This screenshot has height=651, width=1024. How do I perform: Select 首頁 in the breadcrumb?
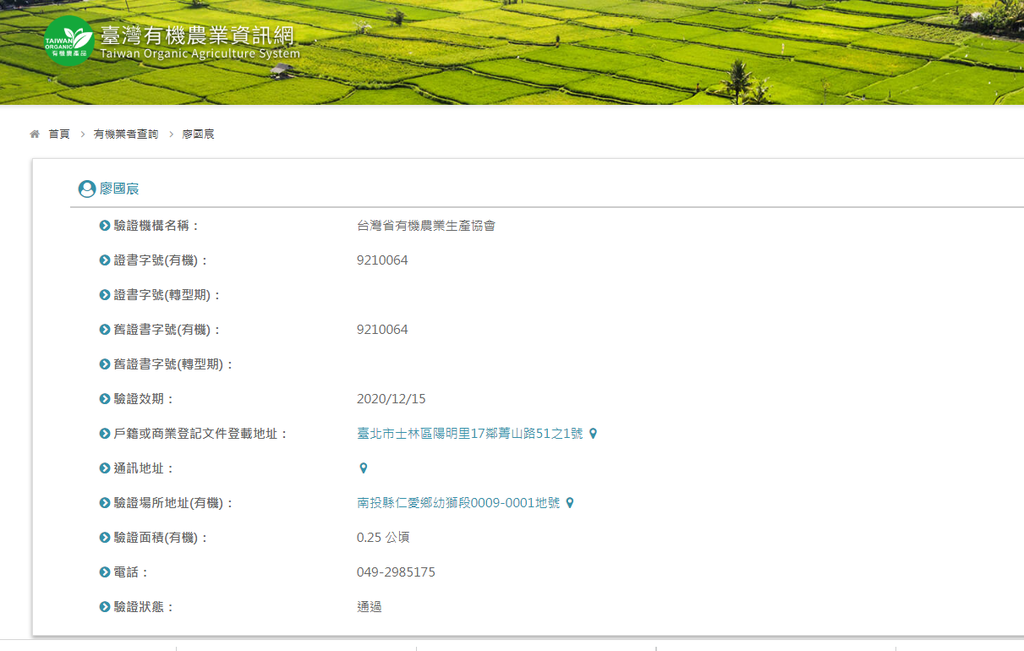click(x=58, y=134)
